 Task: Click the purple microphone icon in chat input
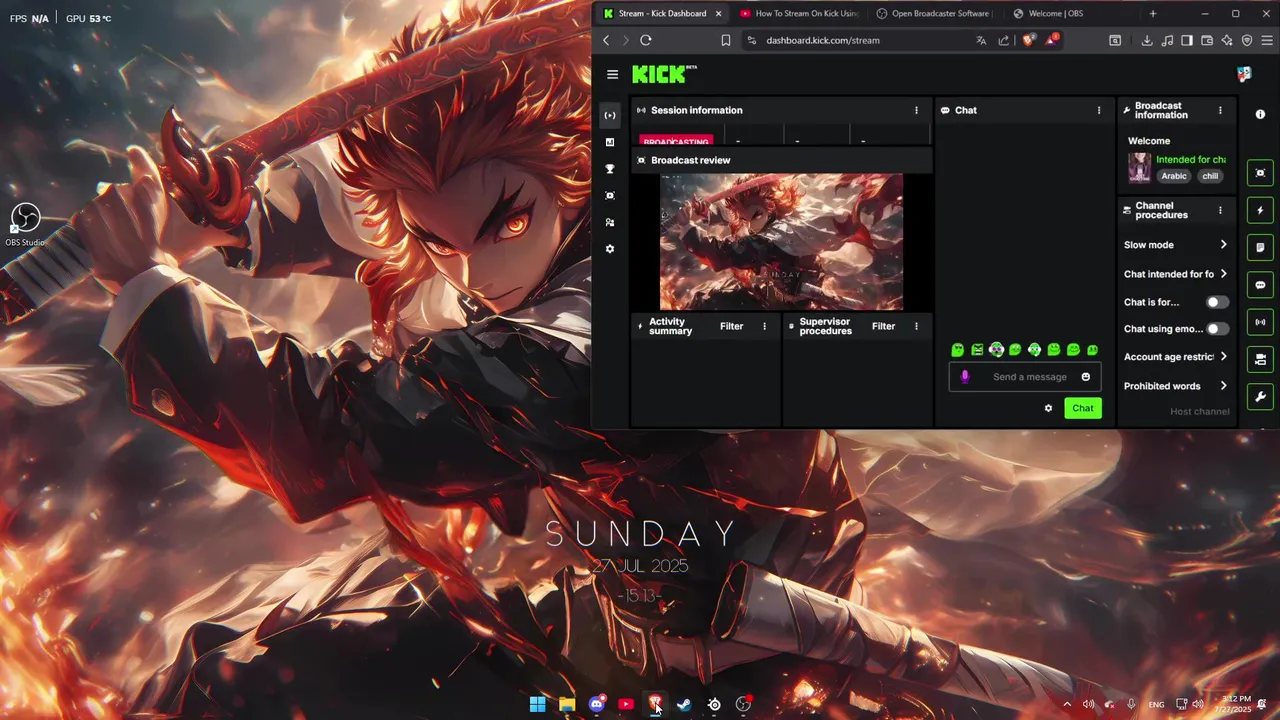(965, 377)
